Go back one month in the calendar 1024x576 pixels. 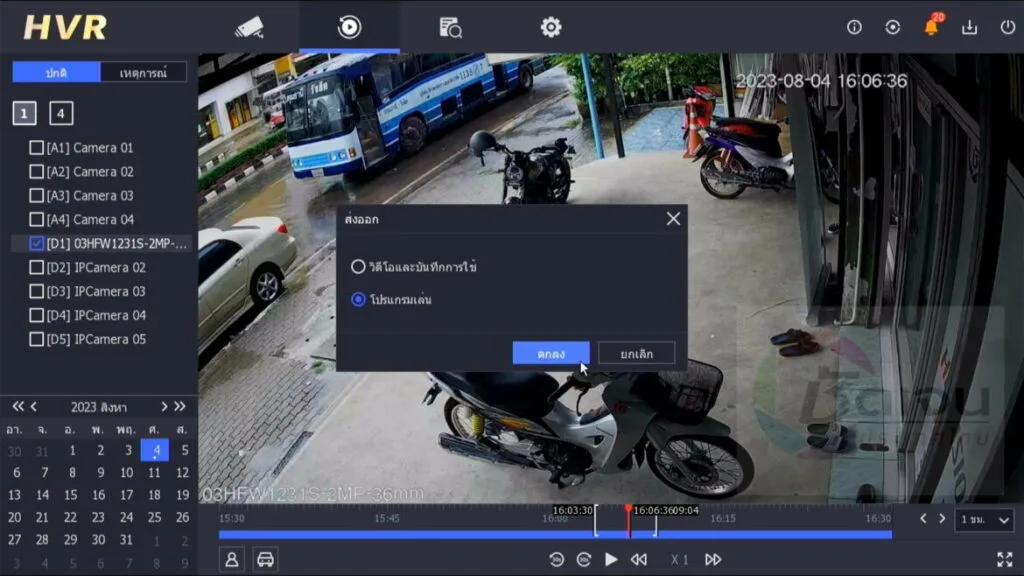[x=35, y=404]
